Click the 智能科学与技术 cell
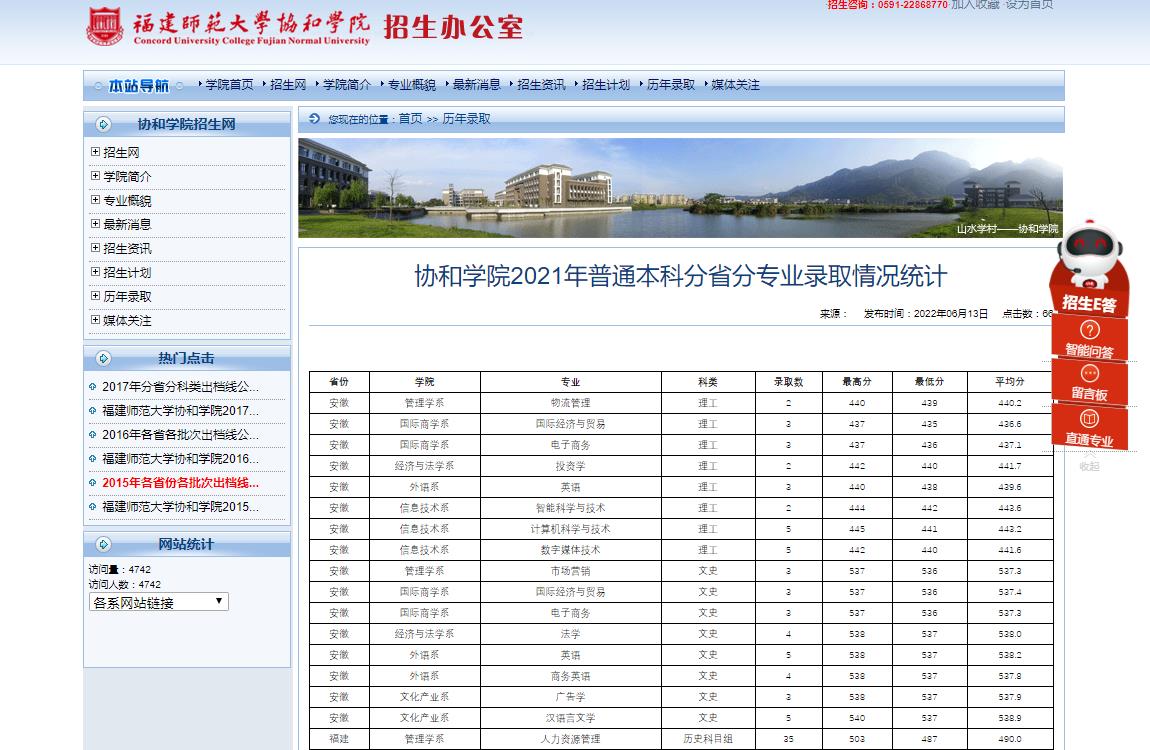The image size is (1150, 750). (571, 508)
